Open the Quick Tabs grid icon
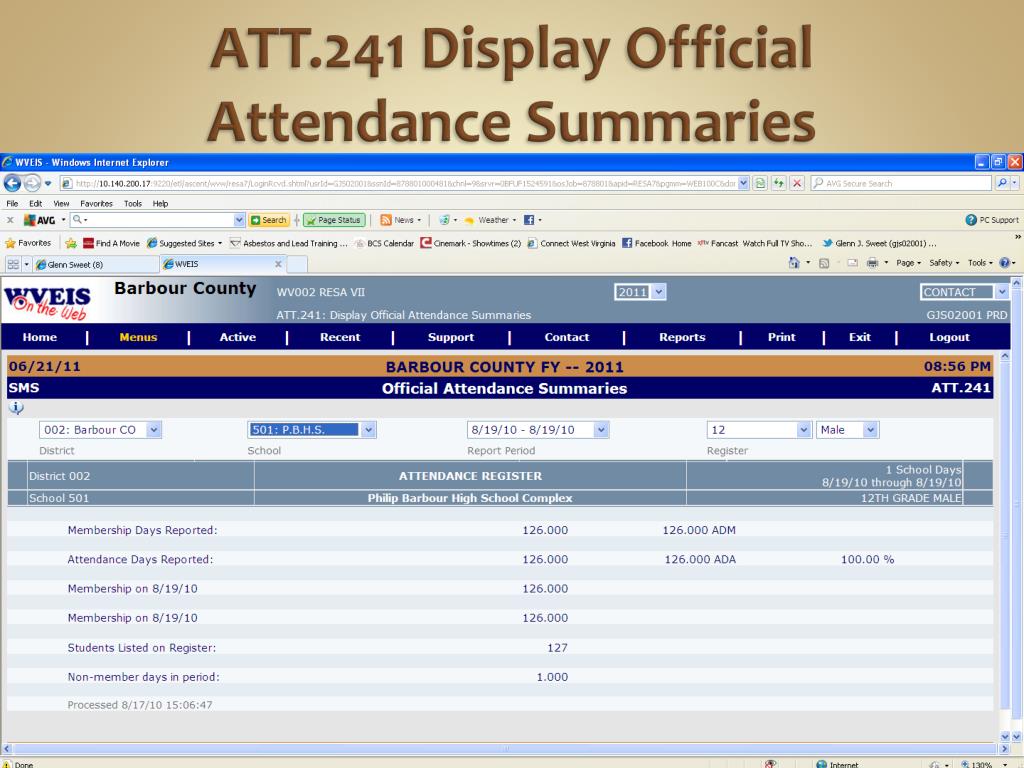The width and height of the screenshot is (1024, 768). pyautogui.click(x=13, y=264)
